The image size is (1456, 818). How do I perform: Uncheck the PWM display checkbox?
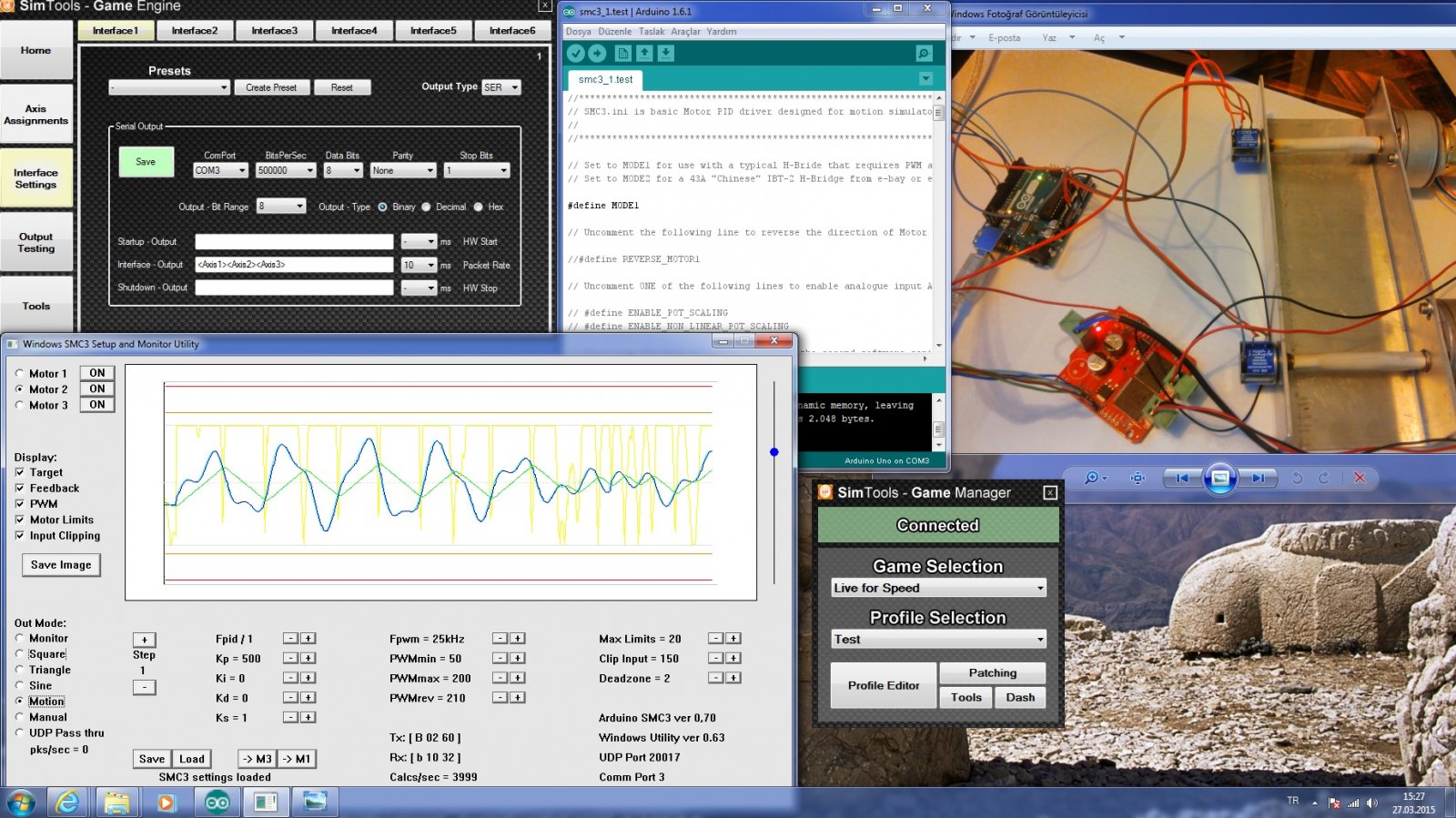pyautogui.click(x=20, y=504)
